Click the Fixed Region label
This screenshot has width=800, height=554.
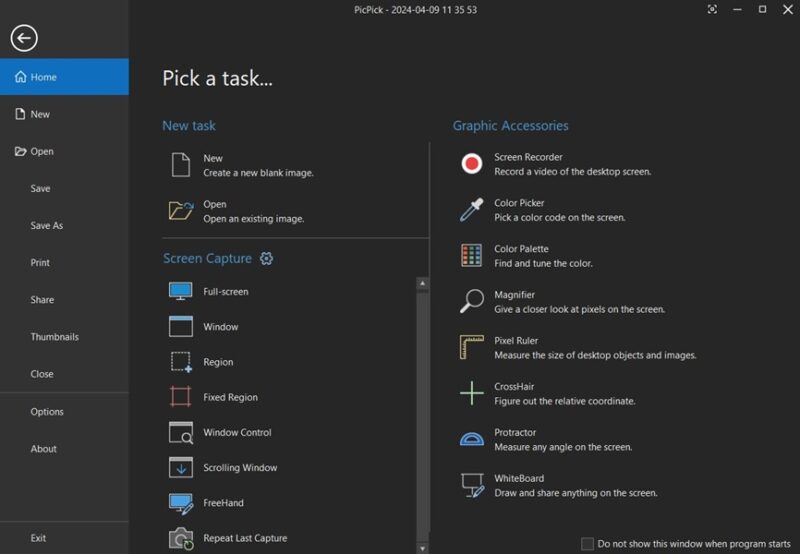click(x=230, y=397)
